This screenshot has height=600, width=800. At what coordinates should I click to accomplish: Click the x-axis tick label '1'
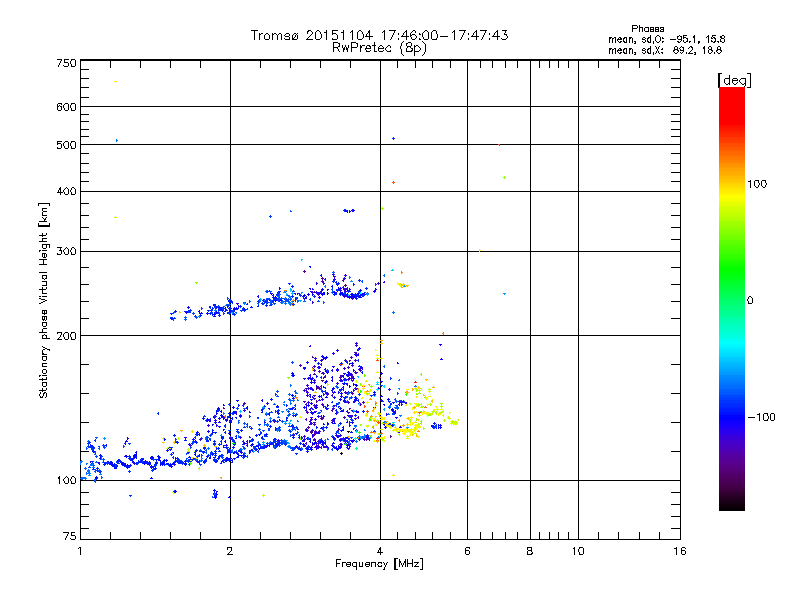tap(80, 551)
